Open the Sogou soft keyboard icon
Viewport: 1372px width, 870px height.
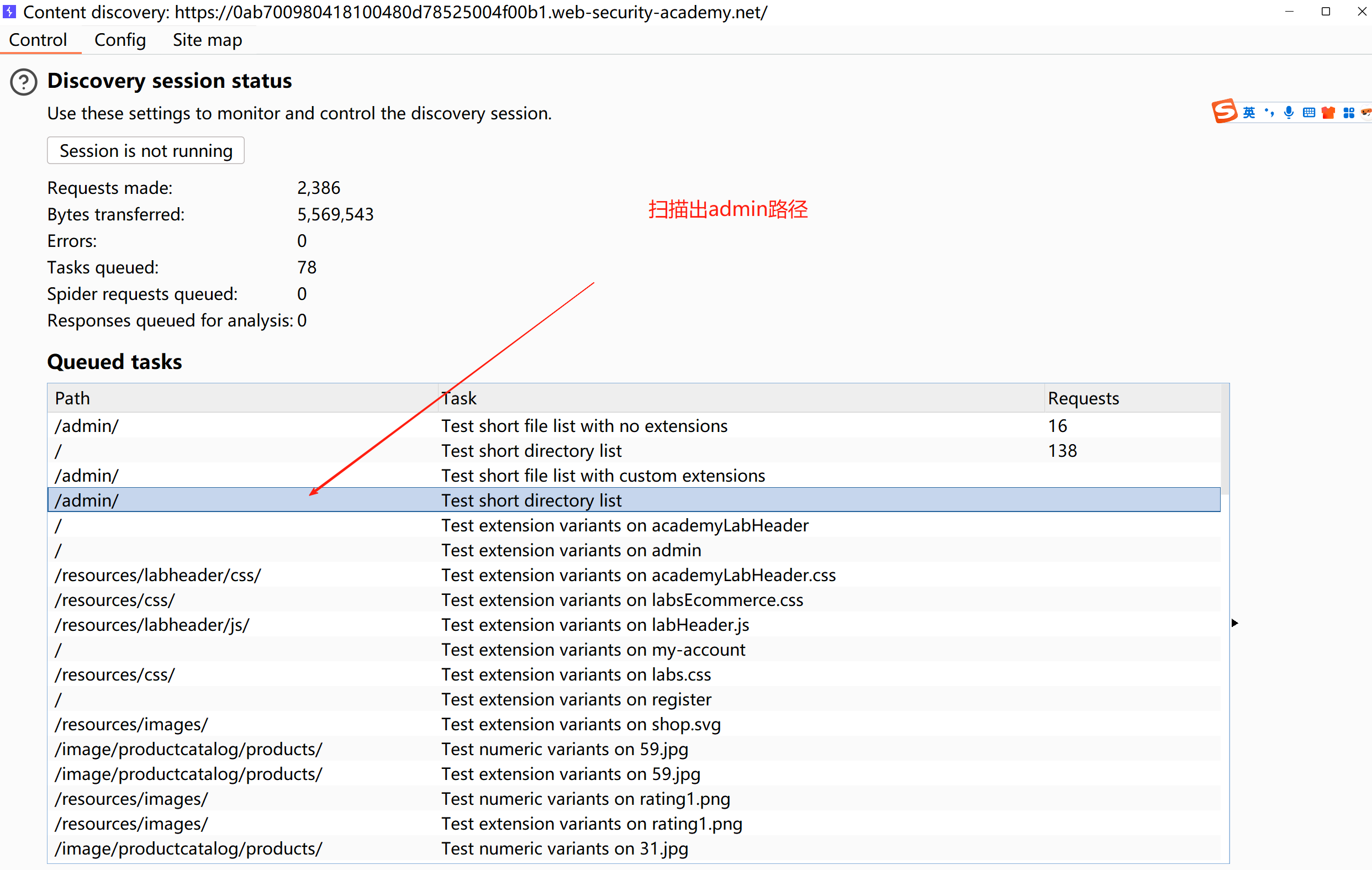point(1308,113)
